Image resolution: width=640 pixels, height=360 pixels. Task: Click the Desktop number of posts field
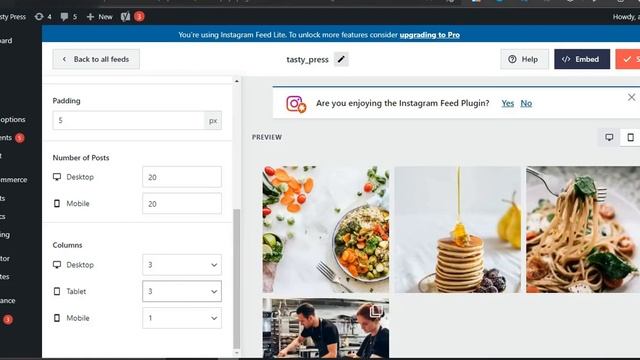[x=182, y=177]
